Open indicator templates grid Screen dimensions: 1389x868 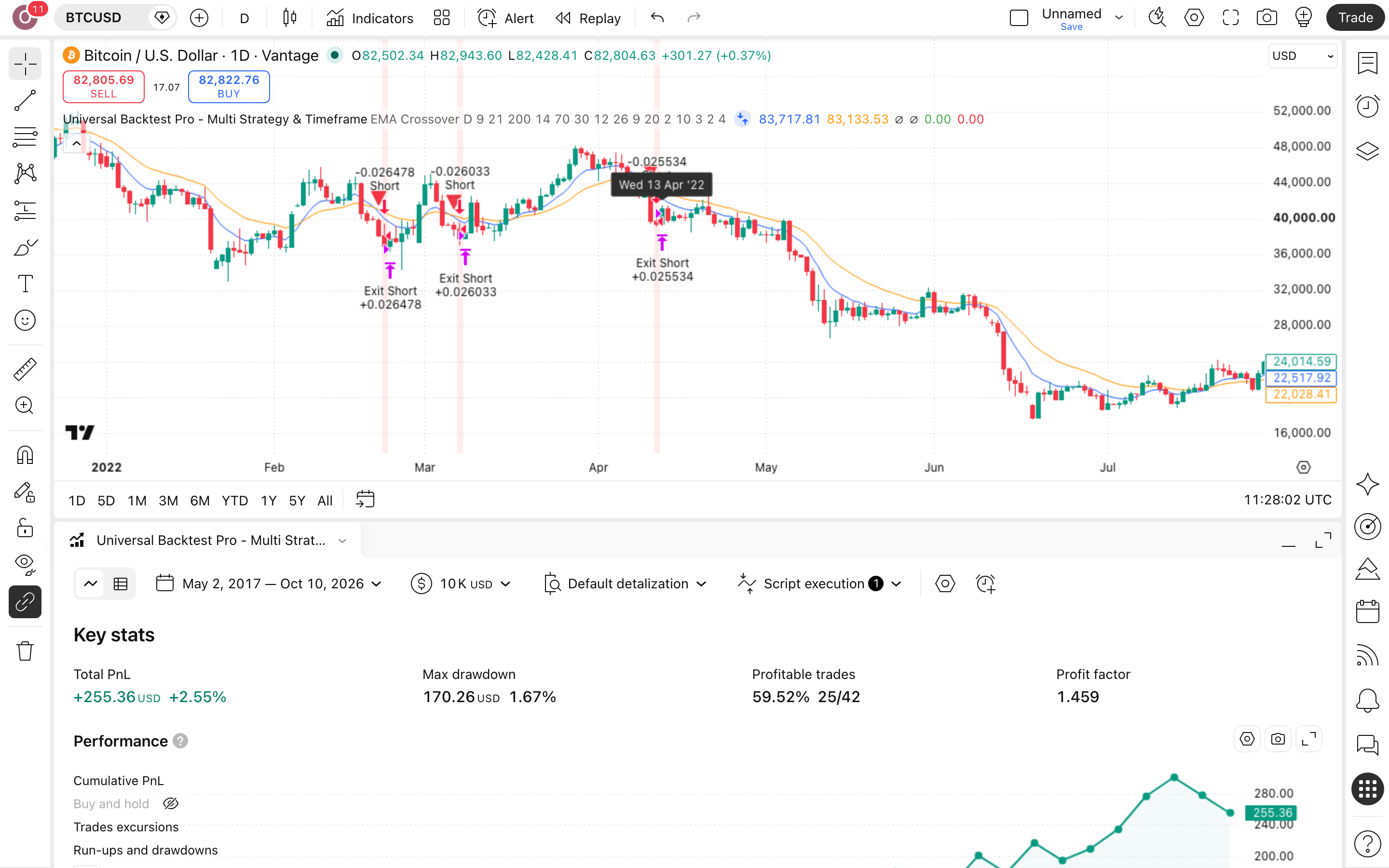441,18
